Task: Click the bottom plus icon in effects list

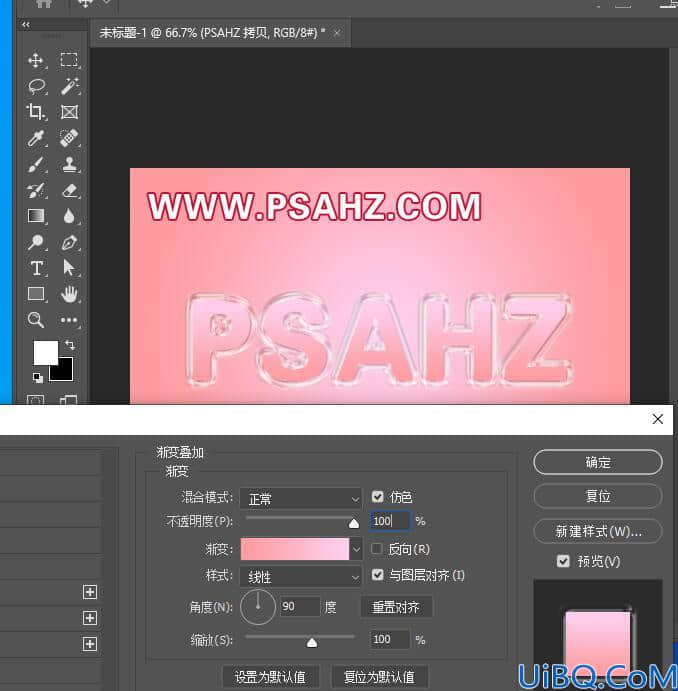Action: tap(90, 644)
